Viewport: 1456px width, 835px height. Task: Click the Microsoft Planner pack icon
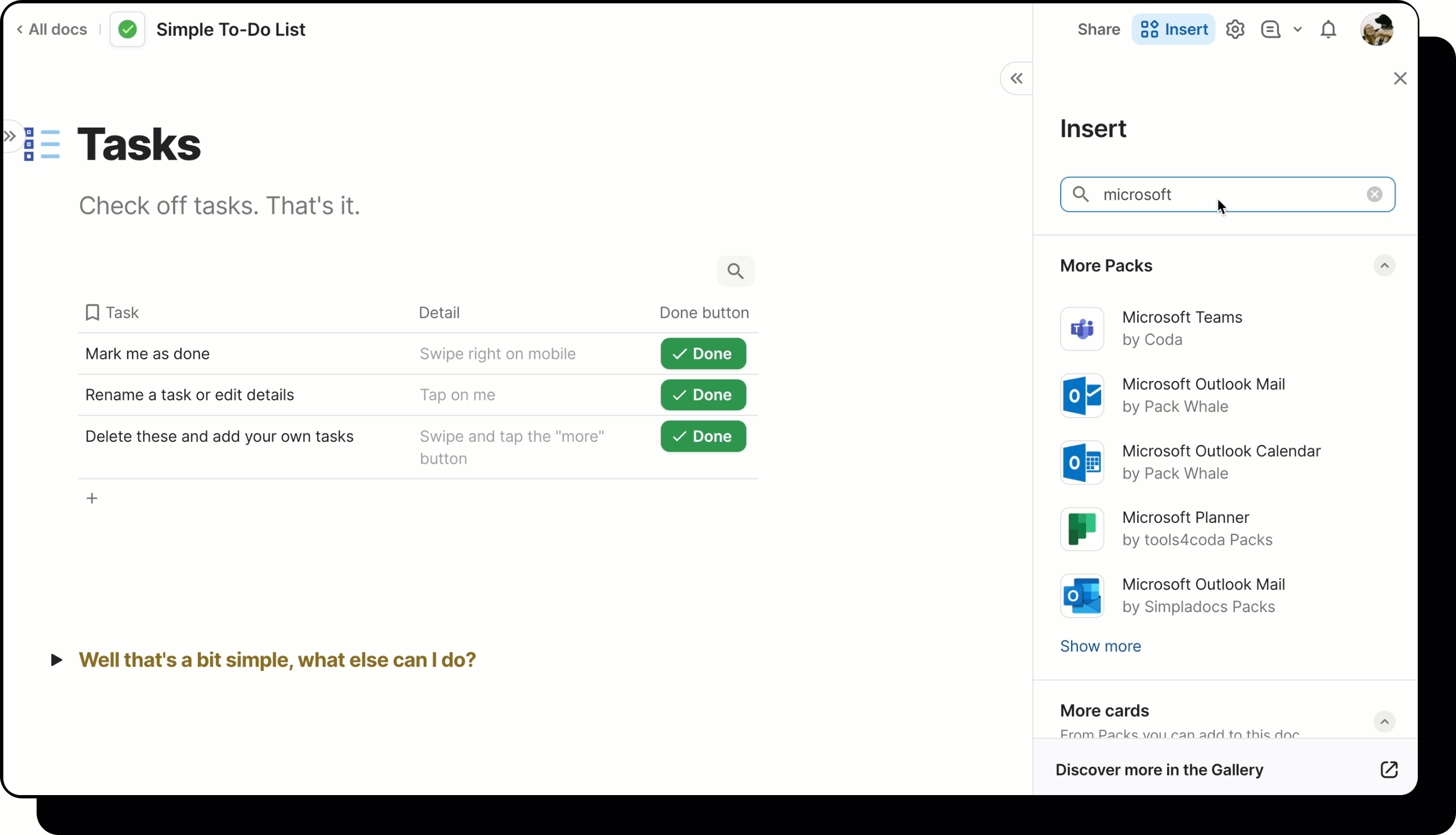(1082, 529)
